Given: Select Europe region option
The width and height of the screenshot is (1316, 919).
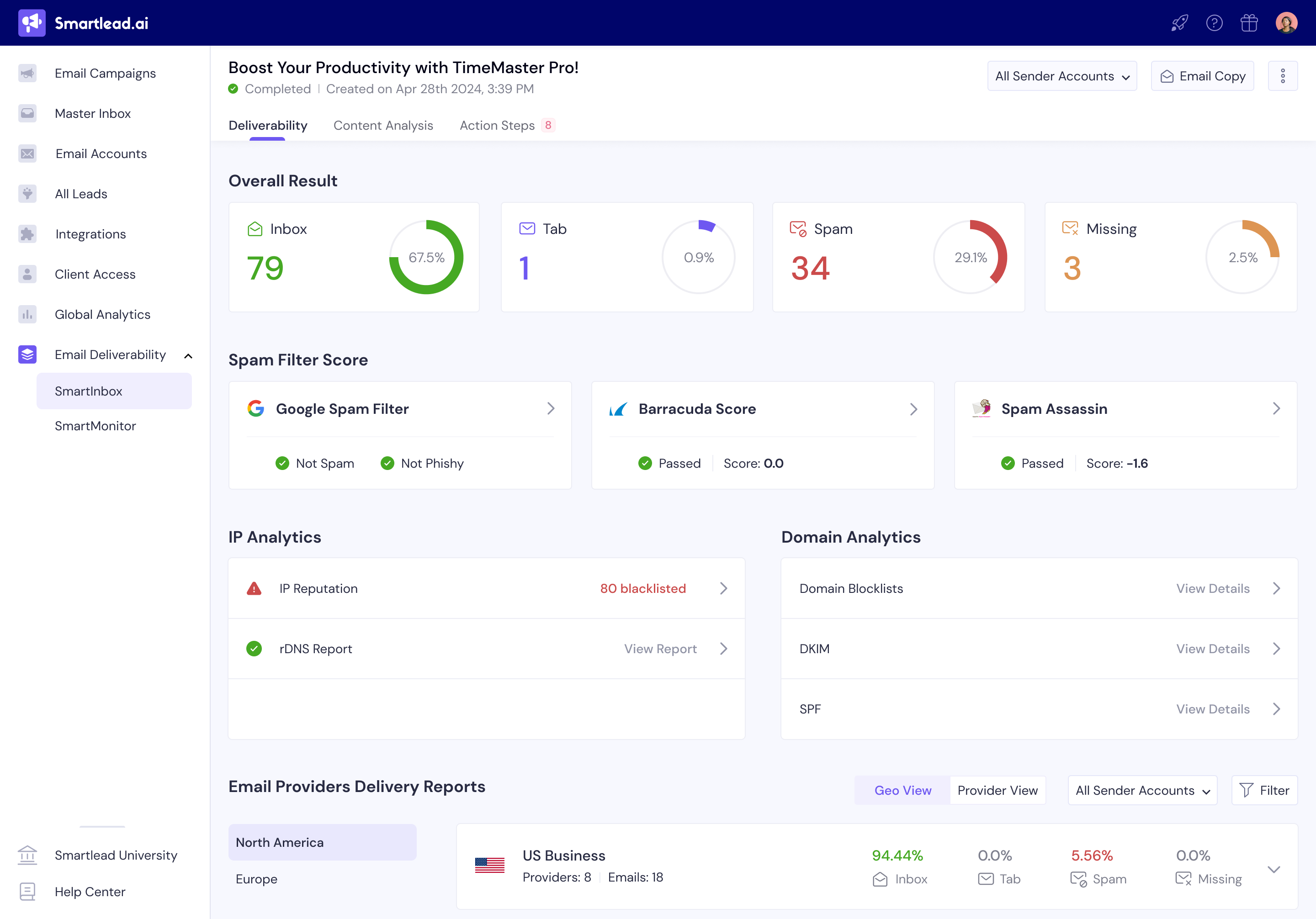Looking at the screenshot, I should (256, 879).
